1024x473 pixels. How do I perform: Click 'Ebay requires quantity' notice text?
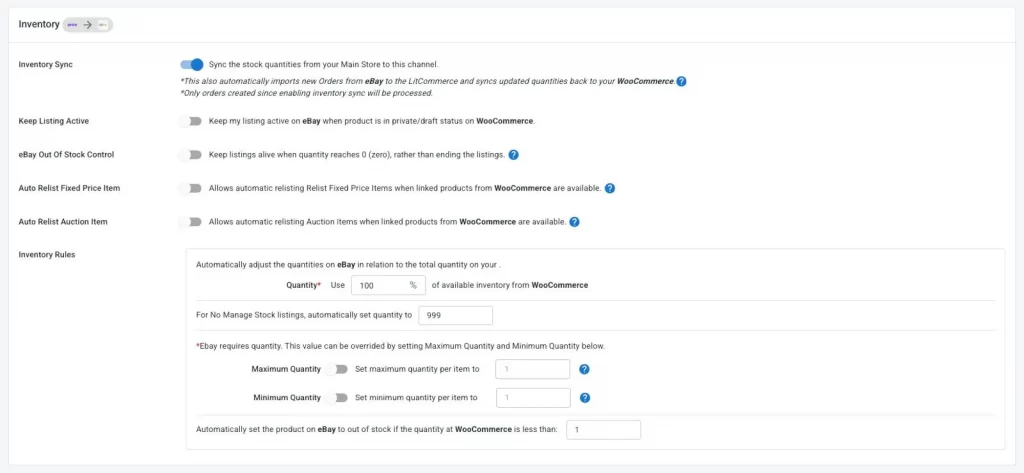coord(401,346)
